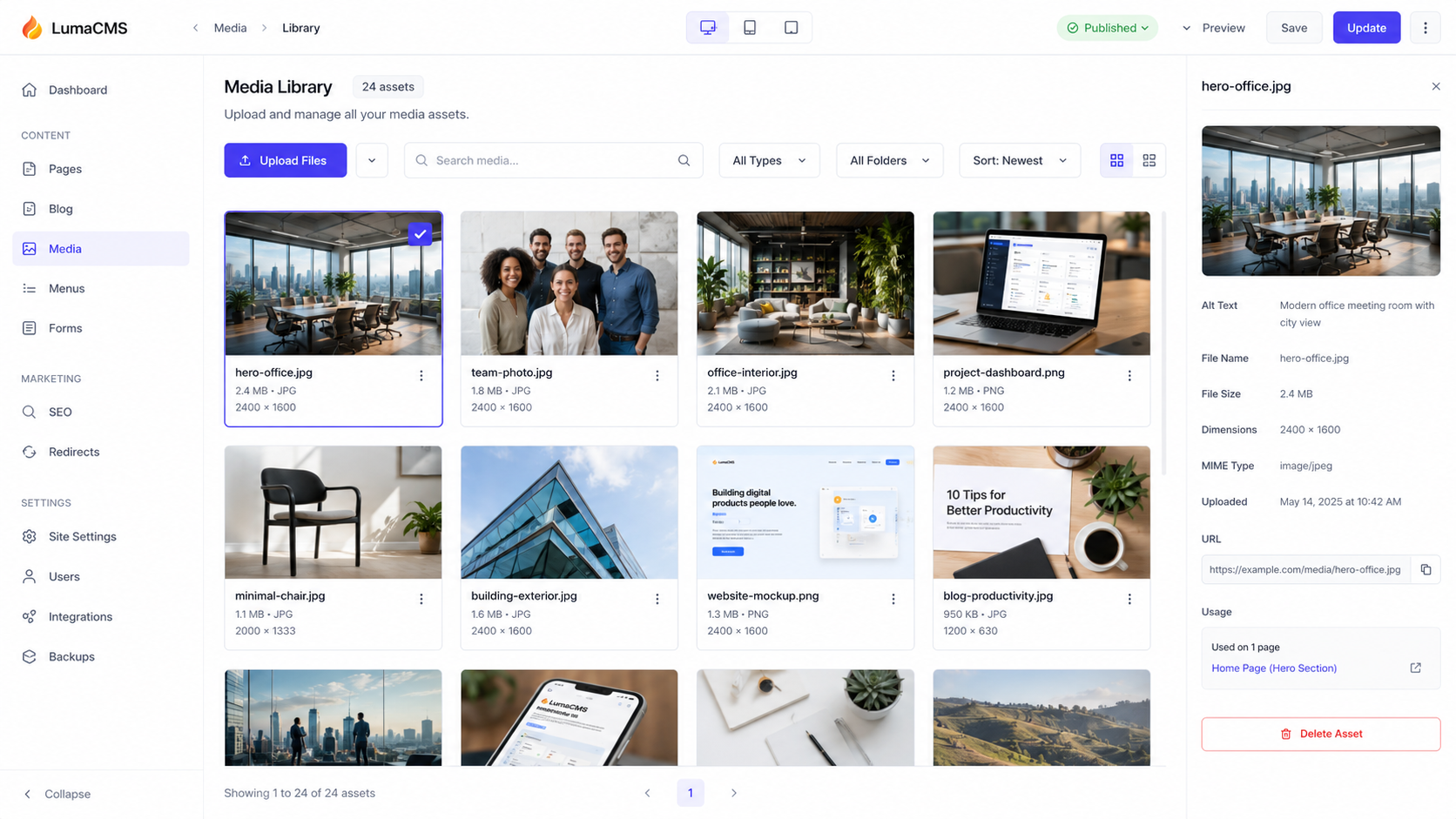Switch to desktop preview device icon

pyautogui.click(x=708, y=28)
